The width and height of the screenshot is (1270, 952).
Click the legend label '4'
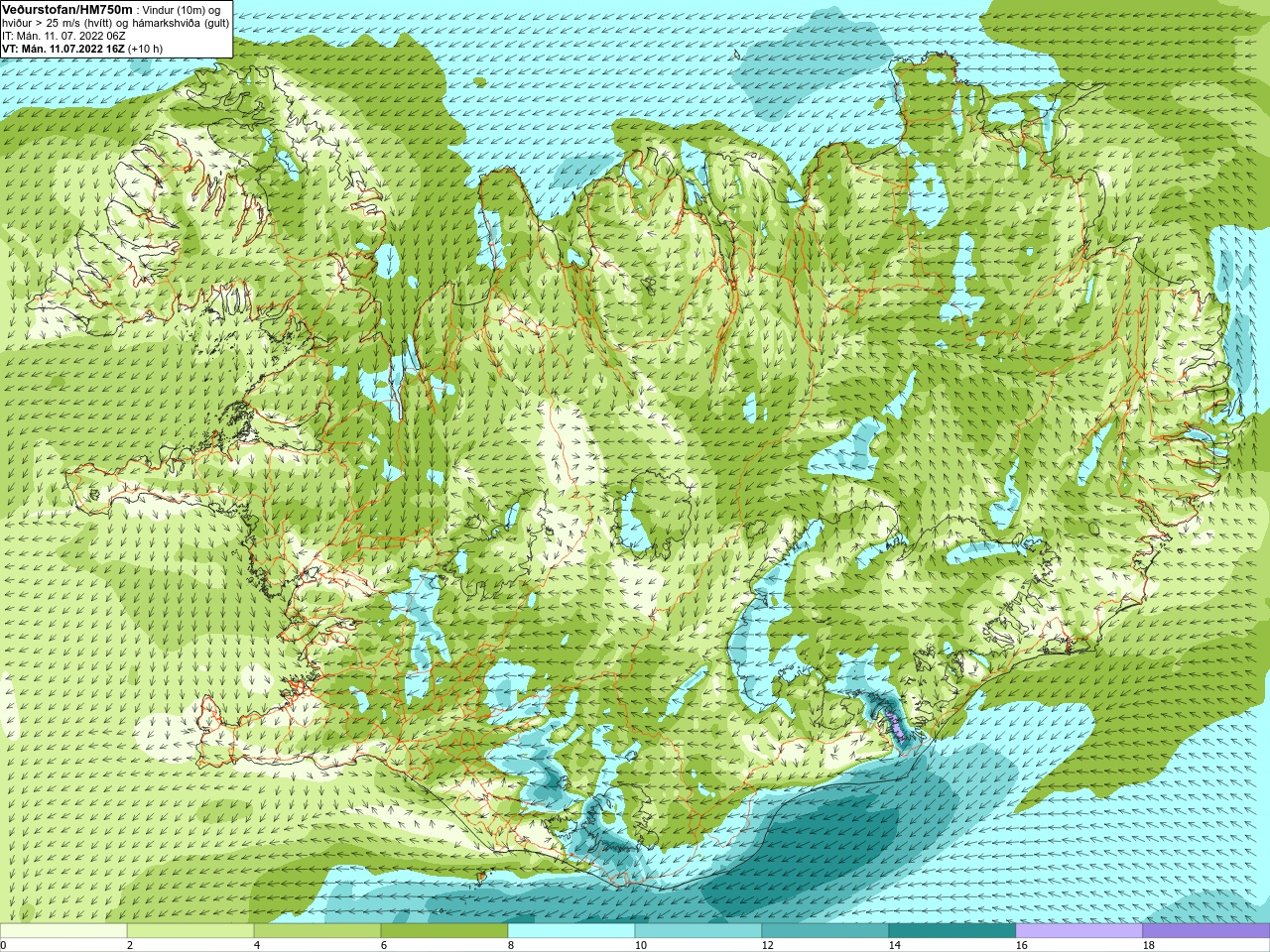(x=256, y=945)
